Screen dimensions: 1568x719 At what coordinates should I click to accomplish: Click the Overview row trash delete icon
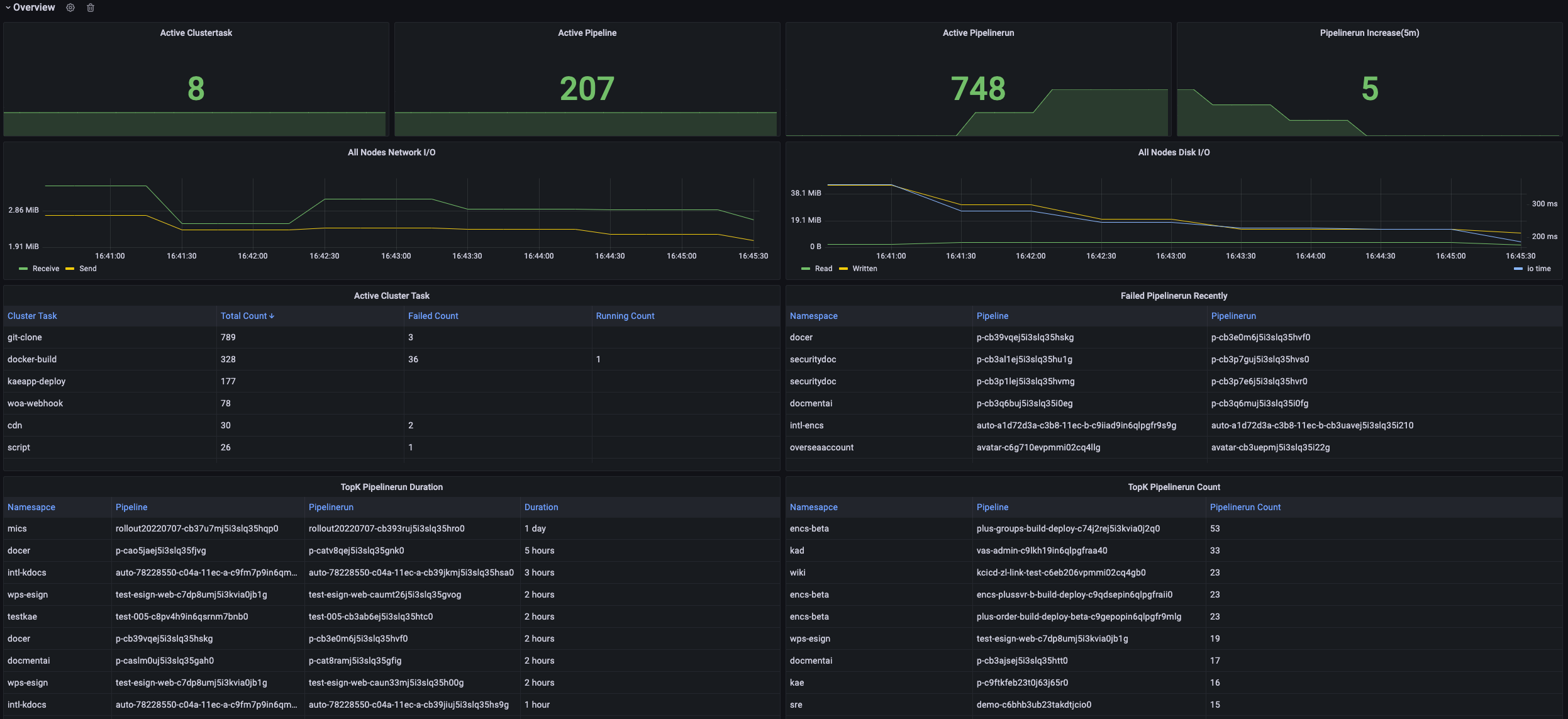tap(91, 8)
